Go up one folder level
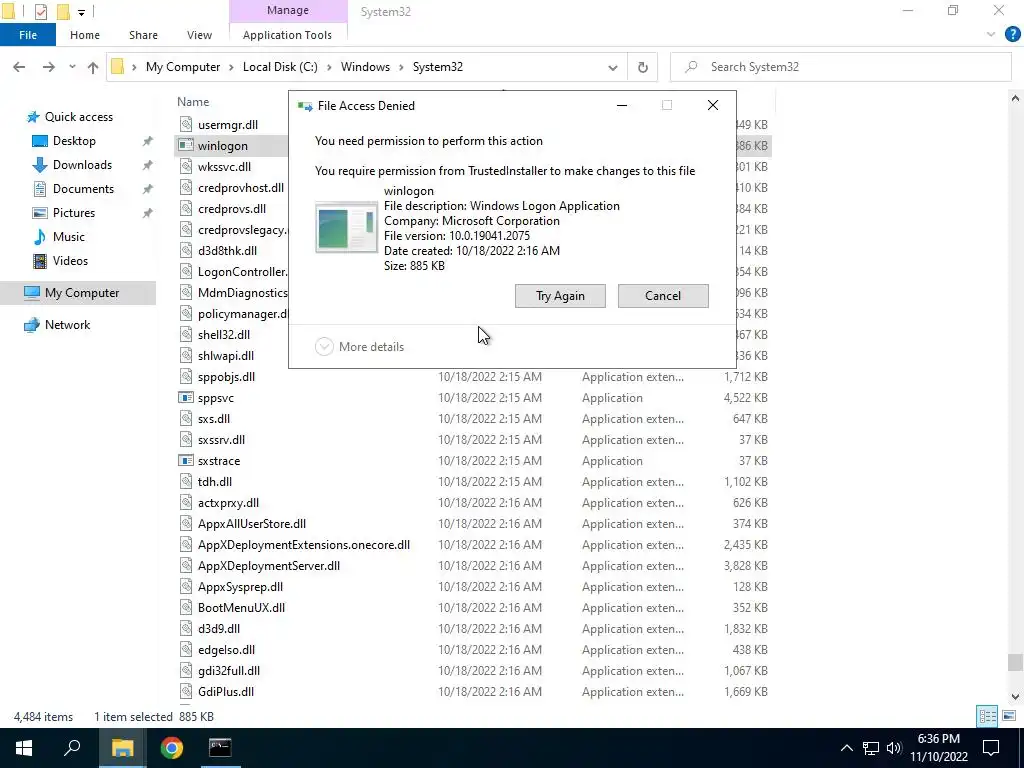 pos(93,67)
